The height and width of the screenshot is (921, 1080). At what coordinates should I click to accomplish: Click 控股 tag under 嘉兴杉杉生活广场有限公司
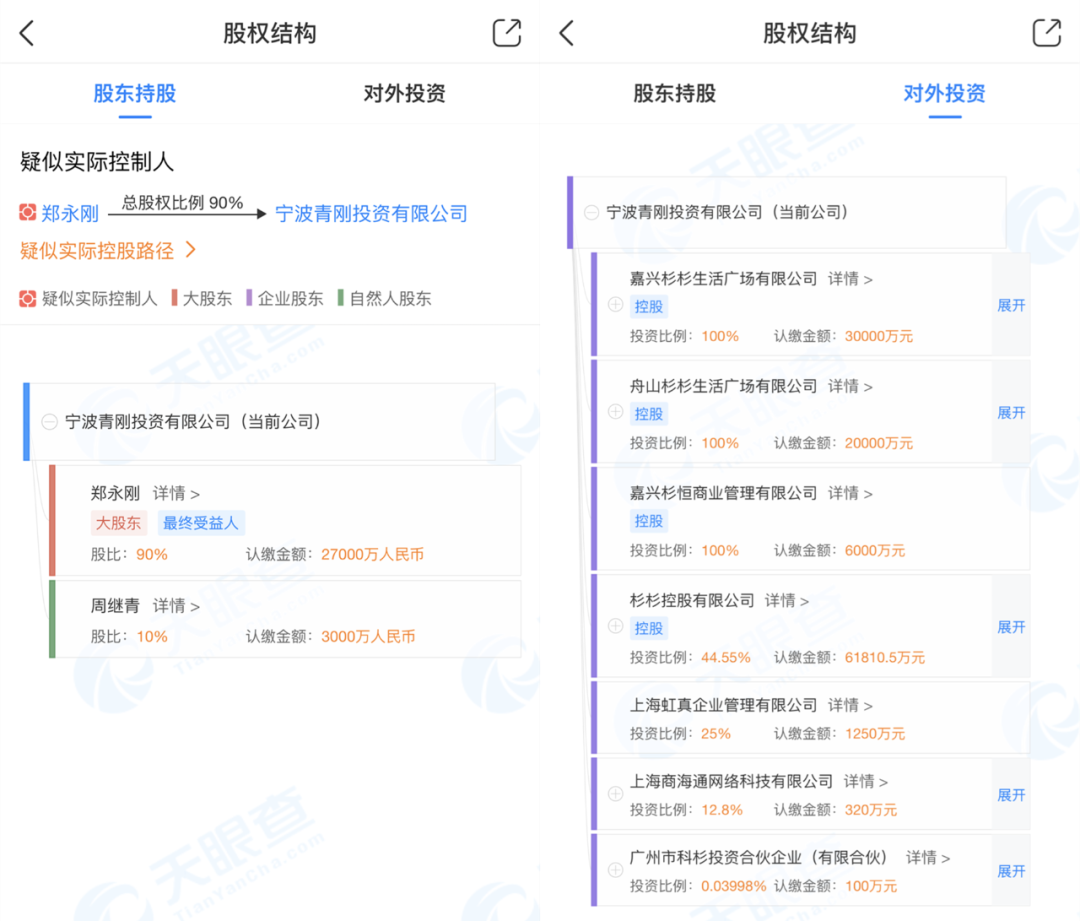[648, 307]
